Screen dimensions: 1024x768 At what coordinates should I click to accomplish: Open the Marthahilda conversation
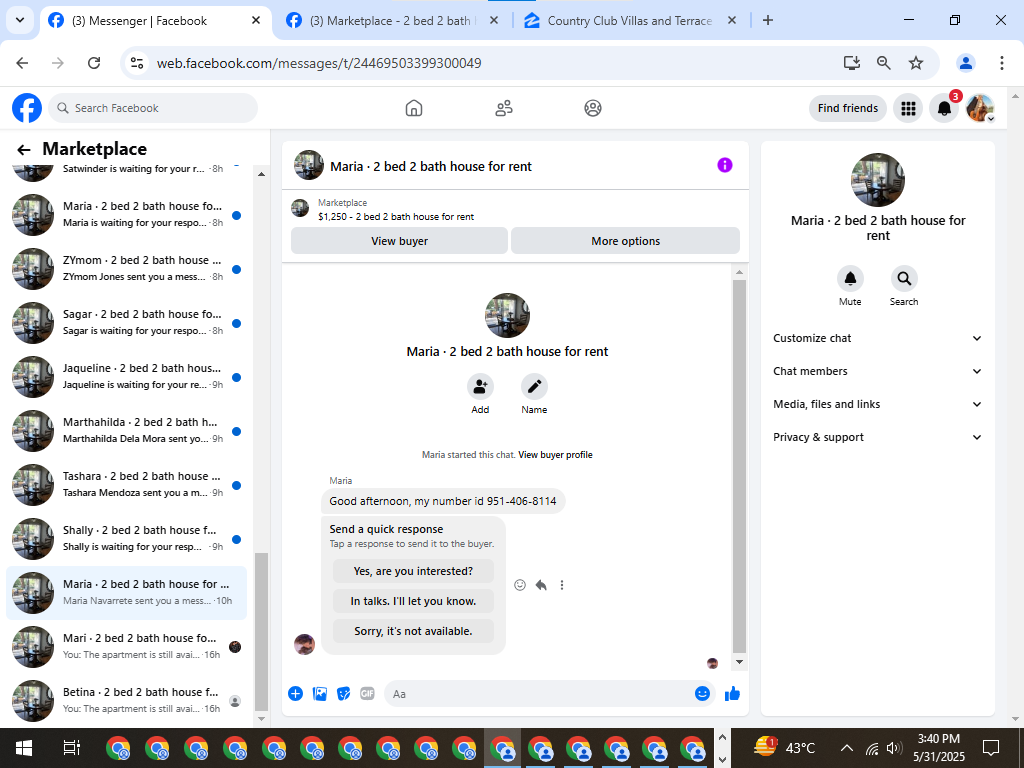126,430
